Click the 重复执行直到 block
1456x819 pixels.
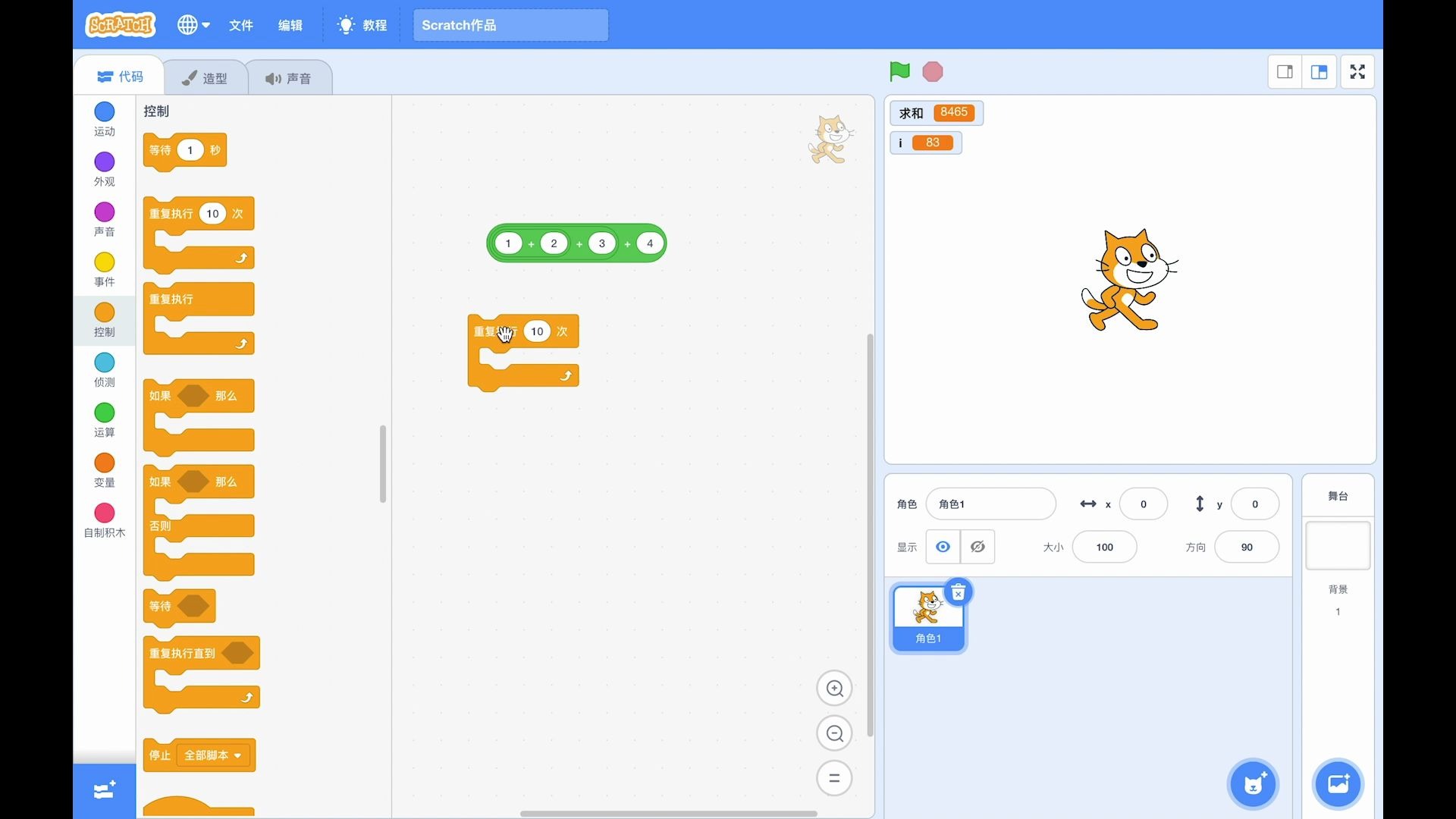202,674
